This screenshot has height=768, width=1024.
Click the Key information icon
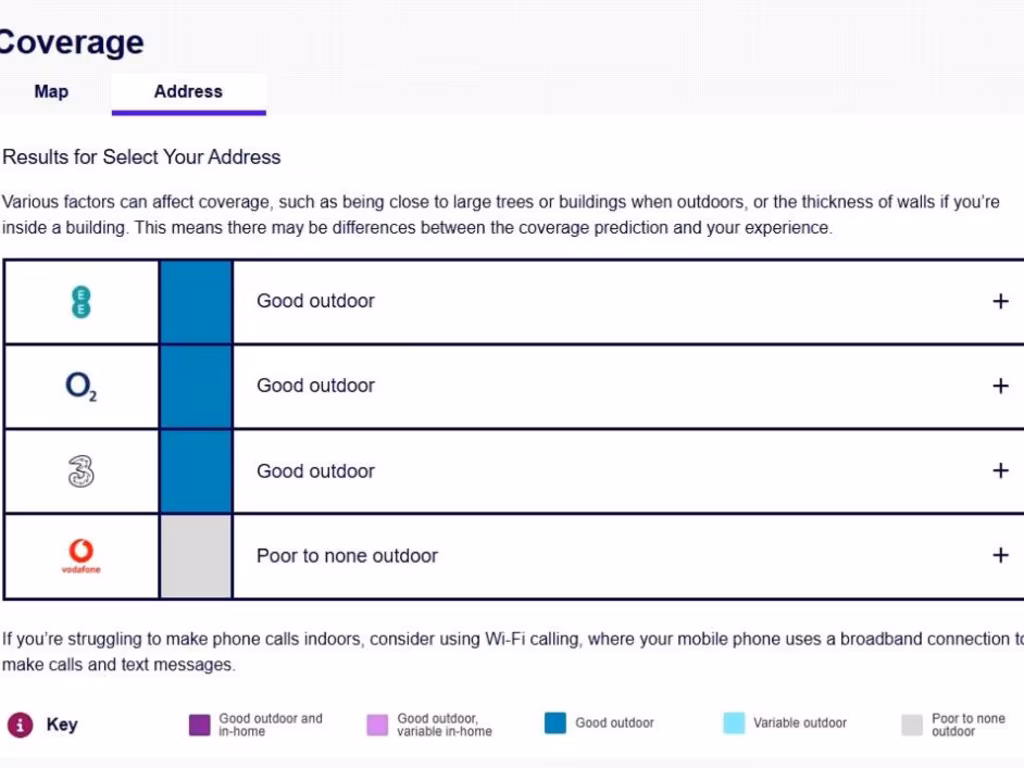coord(19,725)
